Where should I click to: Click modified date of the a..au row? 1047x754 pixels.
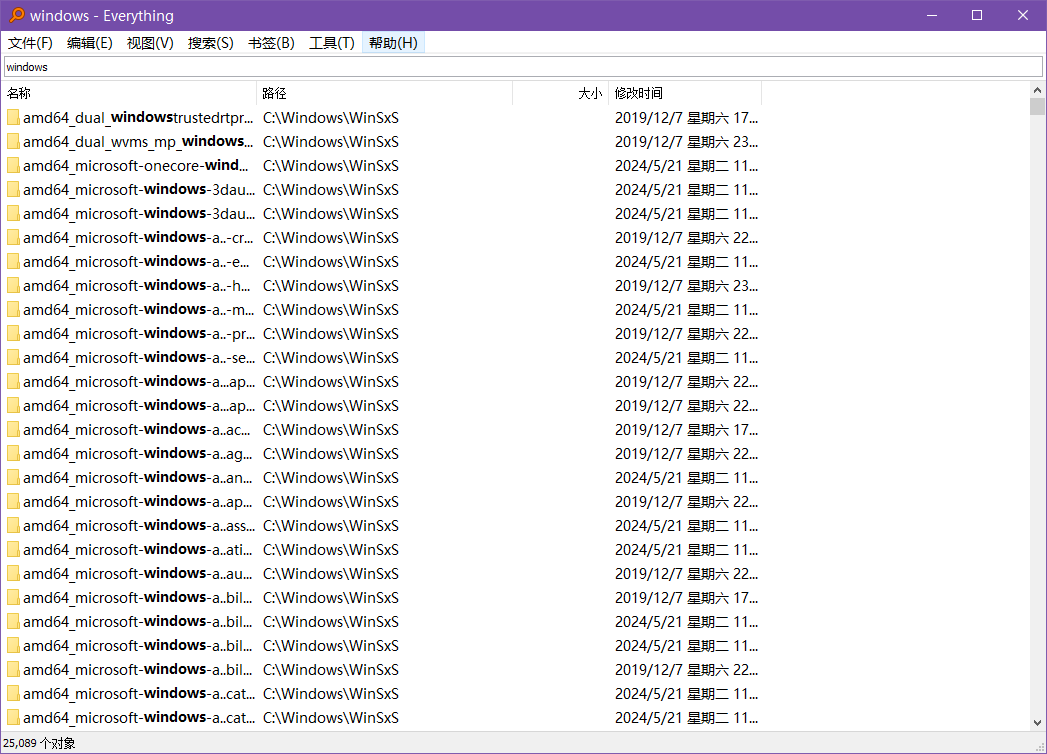(686, 574)
